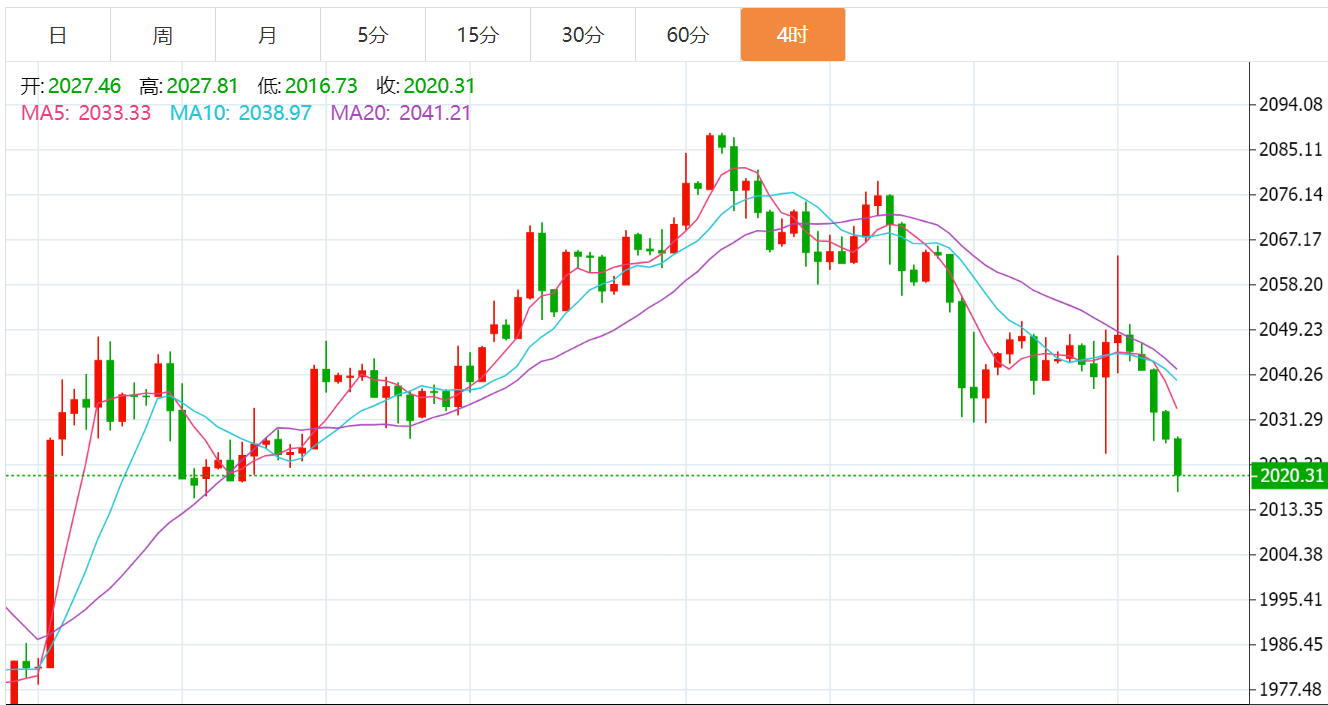This screenshot has height=705, width=1328.
Task: Click the highlighted 4时 tab
Action: coord(793,36)
